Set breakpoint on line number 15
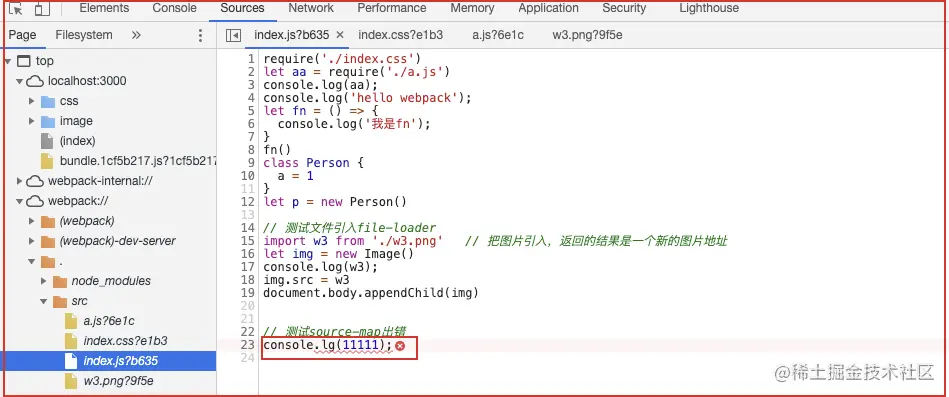The width and height of the screenshot is (949, 397). tap(249, 241)
